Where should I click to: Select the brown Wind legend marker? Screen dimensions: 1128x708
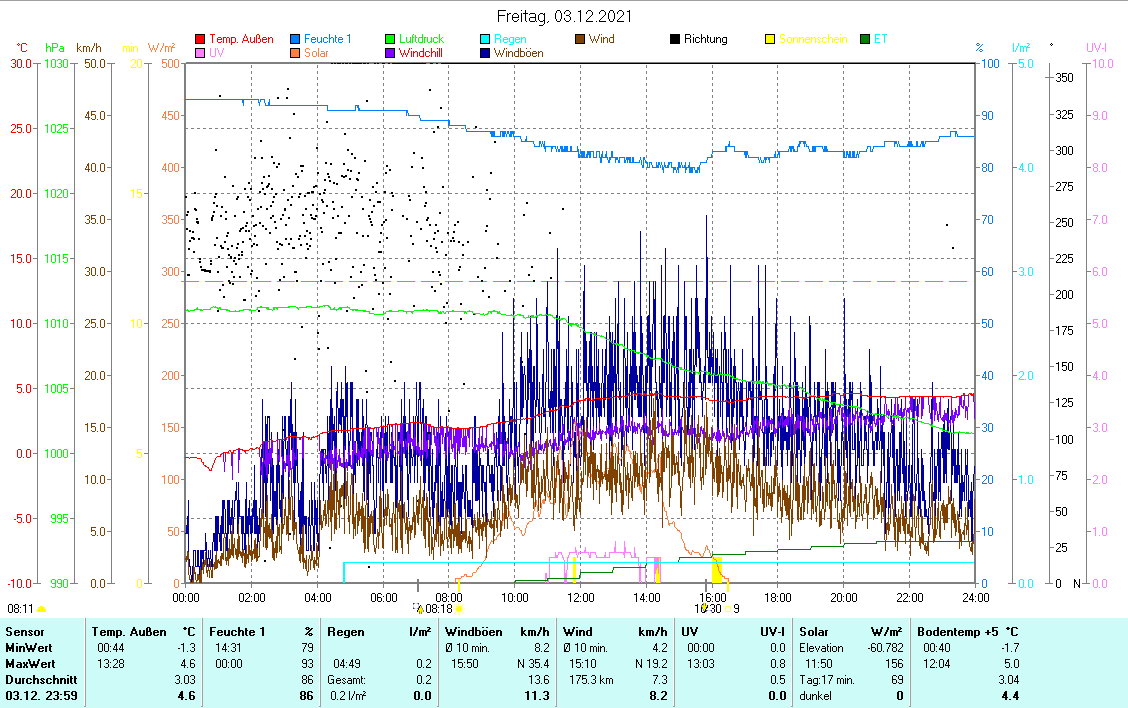[x=581, y=40]
